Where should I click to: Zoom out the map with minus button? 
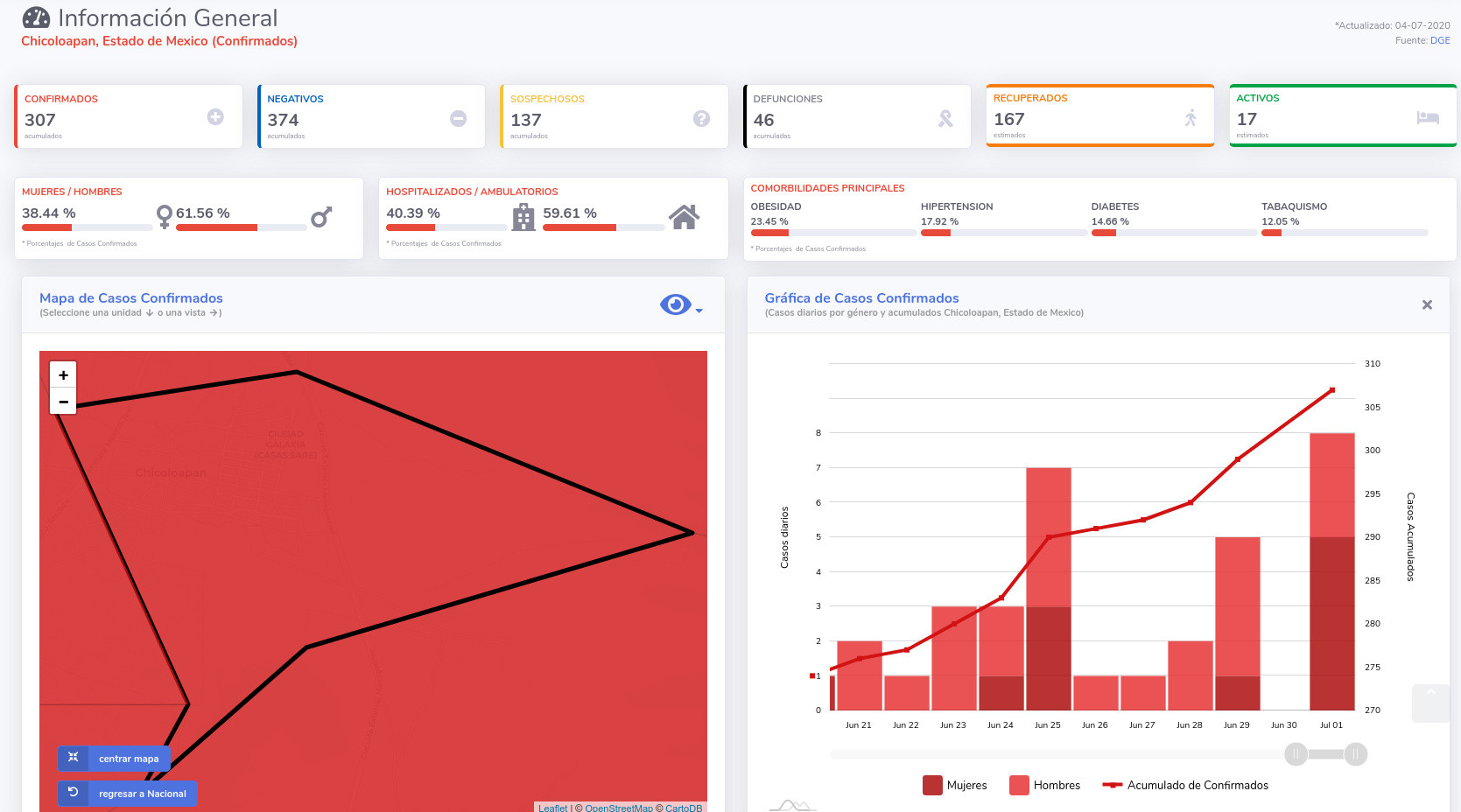(x=63, y=402)
